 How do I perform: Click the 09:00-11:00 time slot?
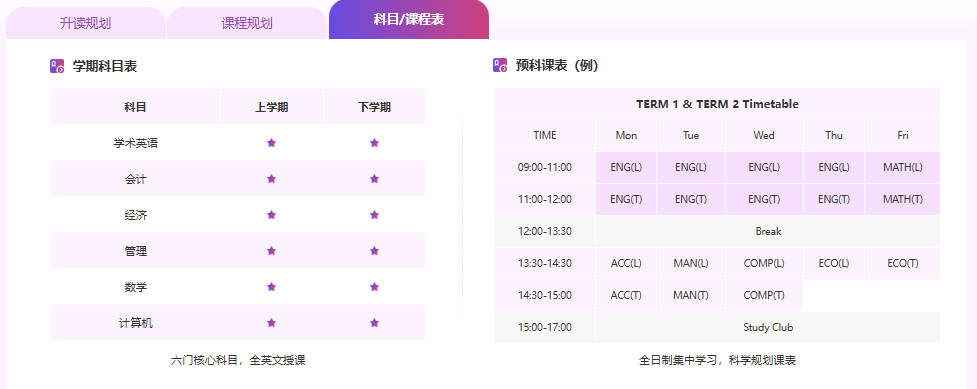click(545, 167)
